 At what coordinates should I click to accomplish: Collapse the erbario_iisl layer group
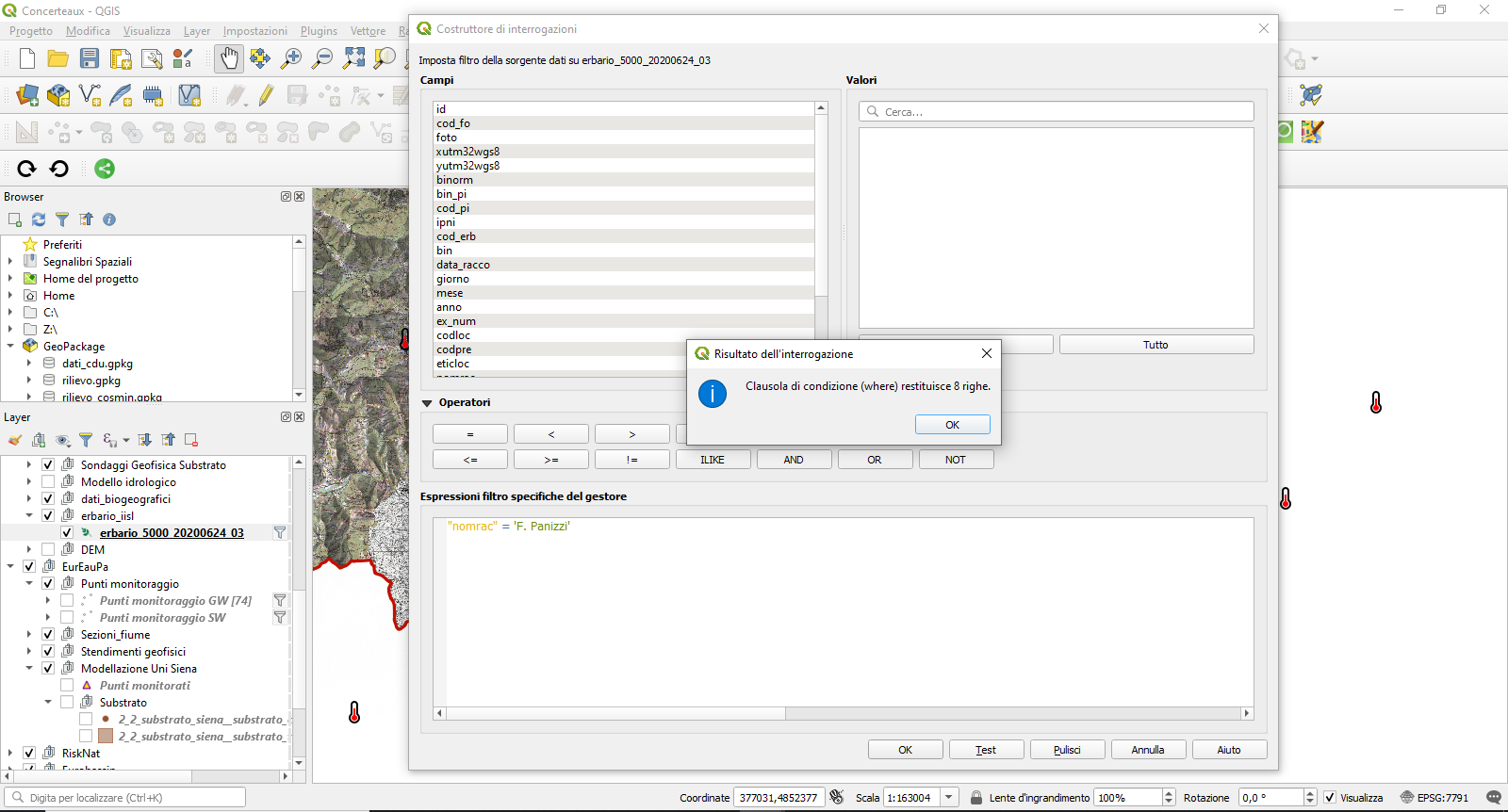[x=29, y=516]
